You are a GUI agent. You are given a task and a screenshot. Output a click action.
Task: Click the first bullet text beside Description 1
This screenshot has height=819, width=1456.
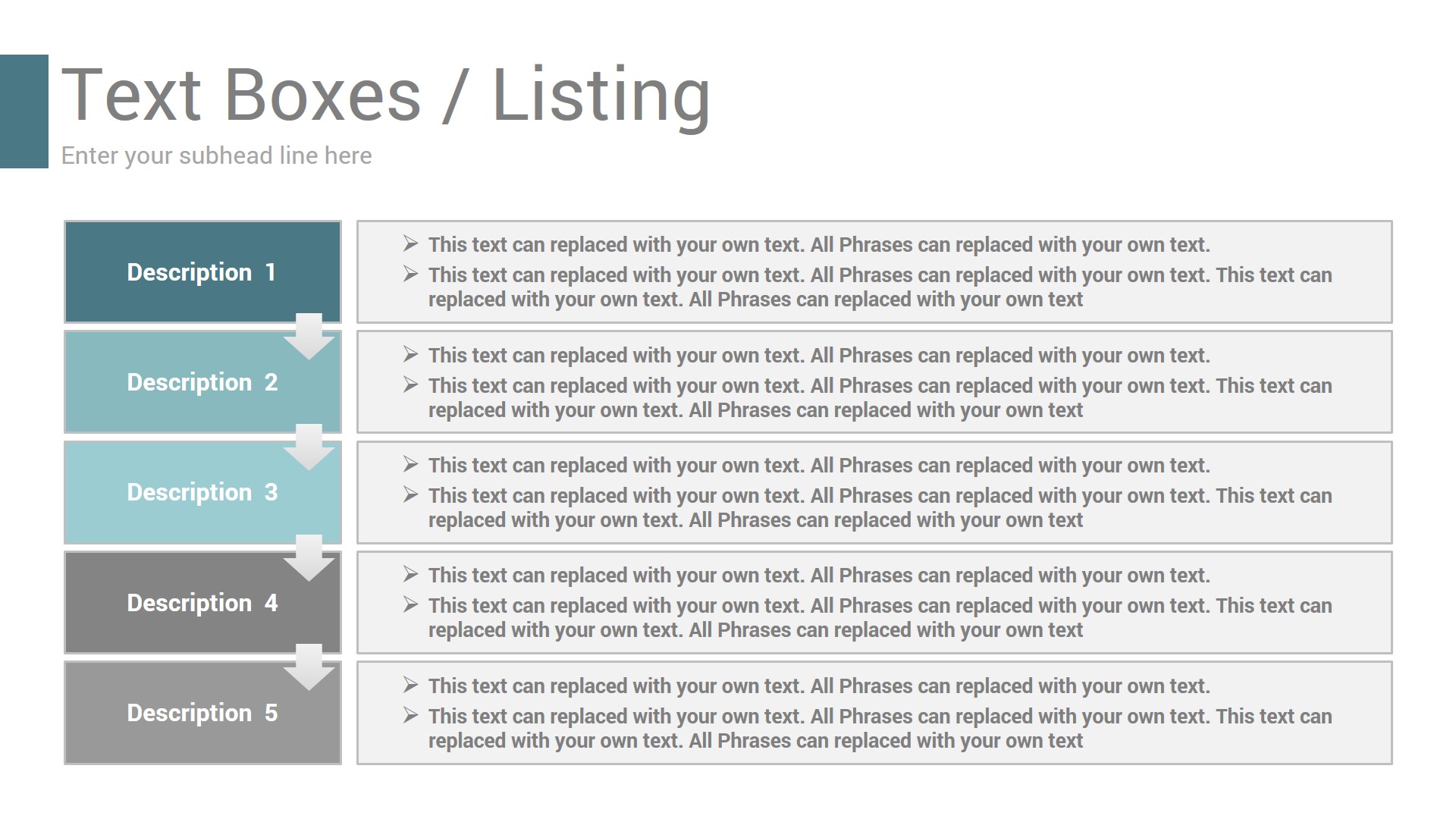[x=819, y=245]
